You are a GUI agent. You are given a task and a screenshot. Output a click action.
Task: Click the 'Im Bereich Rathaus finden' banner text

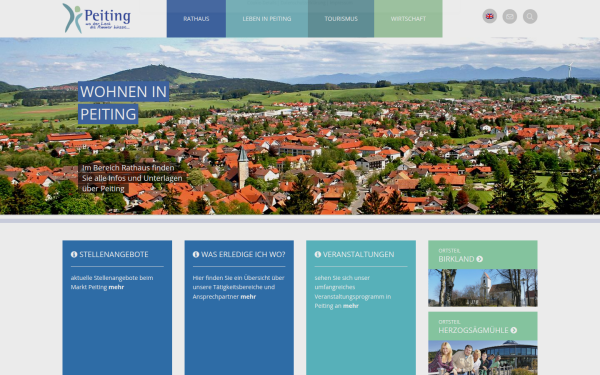(x=128, y=168)
